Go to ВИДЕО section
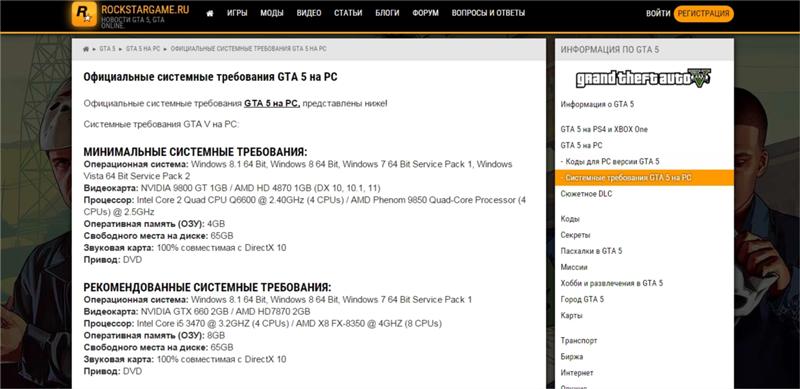The image size is (800, 389). (x=309, y=13)
